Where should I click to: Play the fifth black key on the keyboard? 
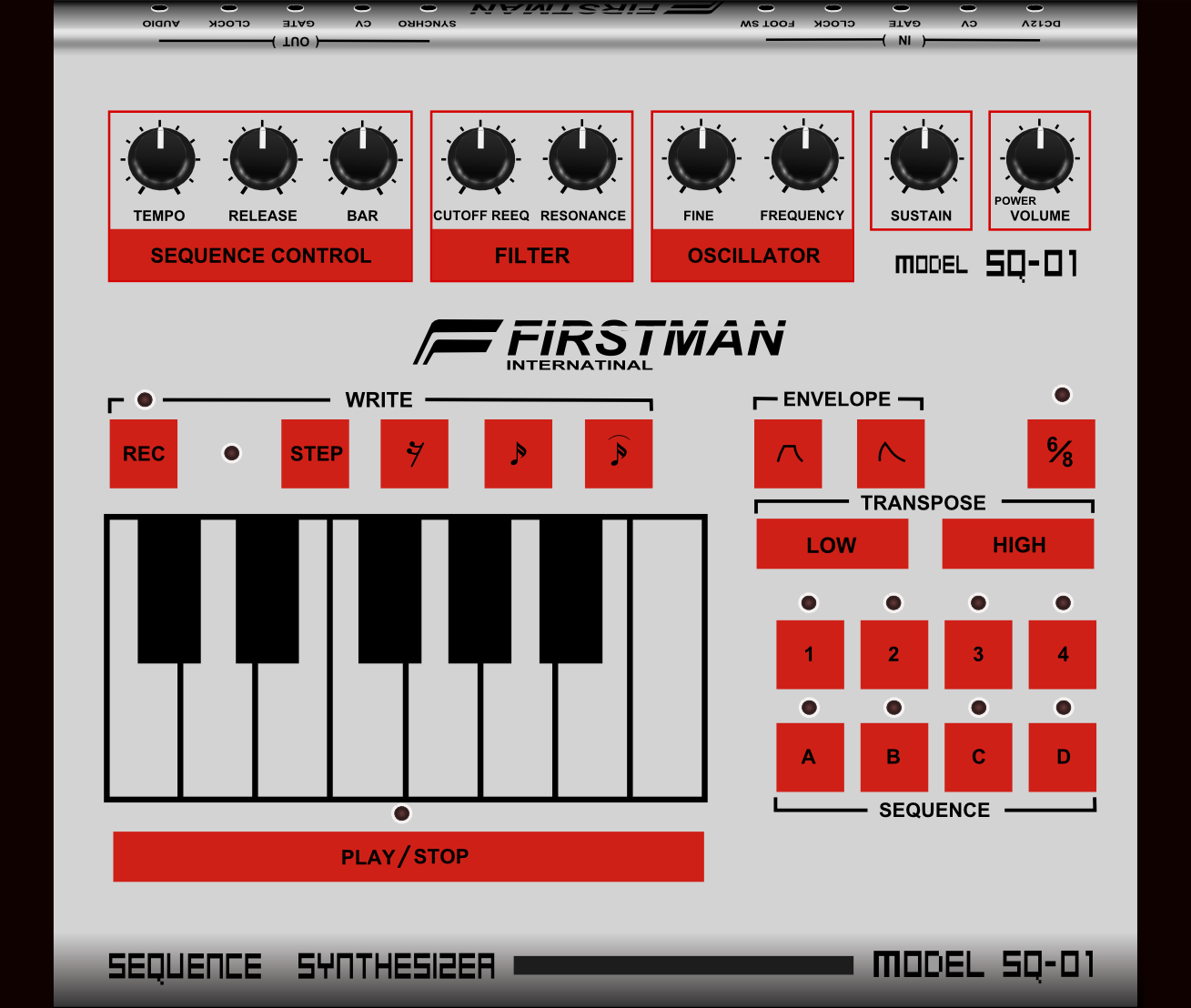point(571,590)
